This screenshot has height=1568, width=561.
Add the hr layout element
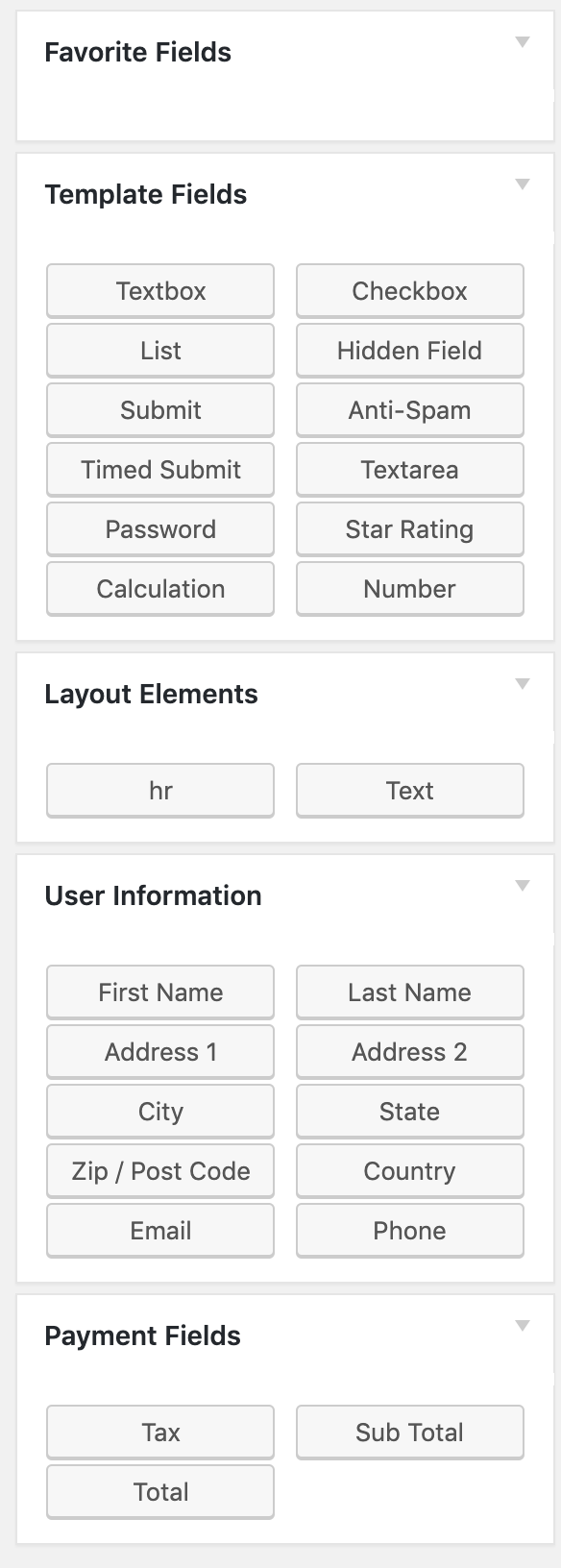[160, 791]
